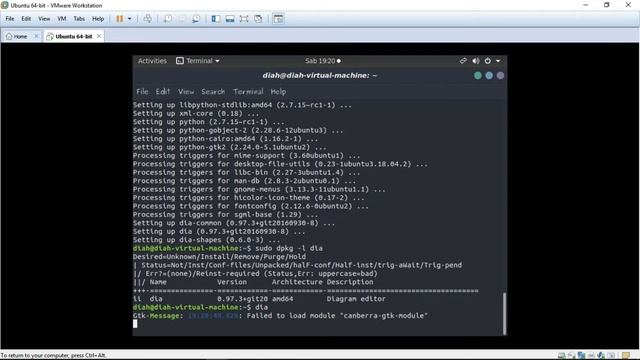Click the thumbnail bar view icon
Image resolution: width=640 pixels, height=360 pixels.
tap(230, 19)
